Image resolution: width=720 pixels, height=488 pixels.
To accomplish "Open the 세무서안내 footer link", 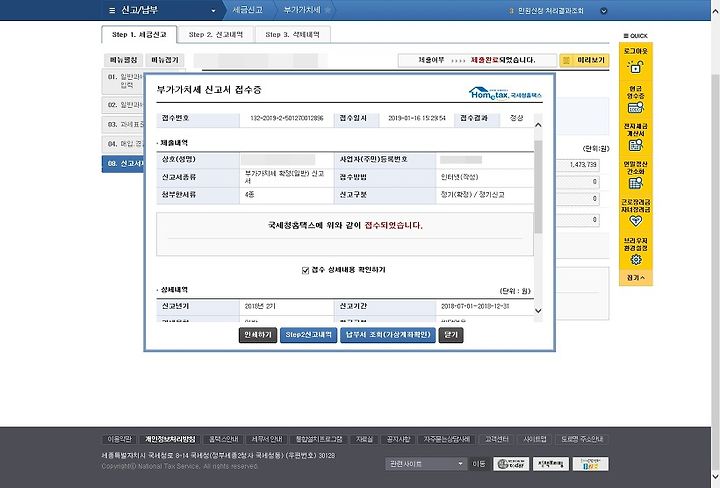I will click(266, 439).
